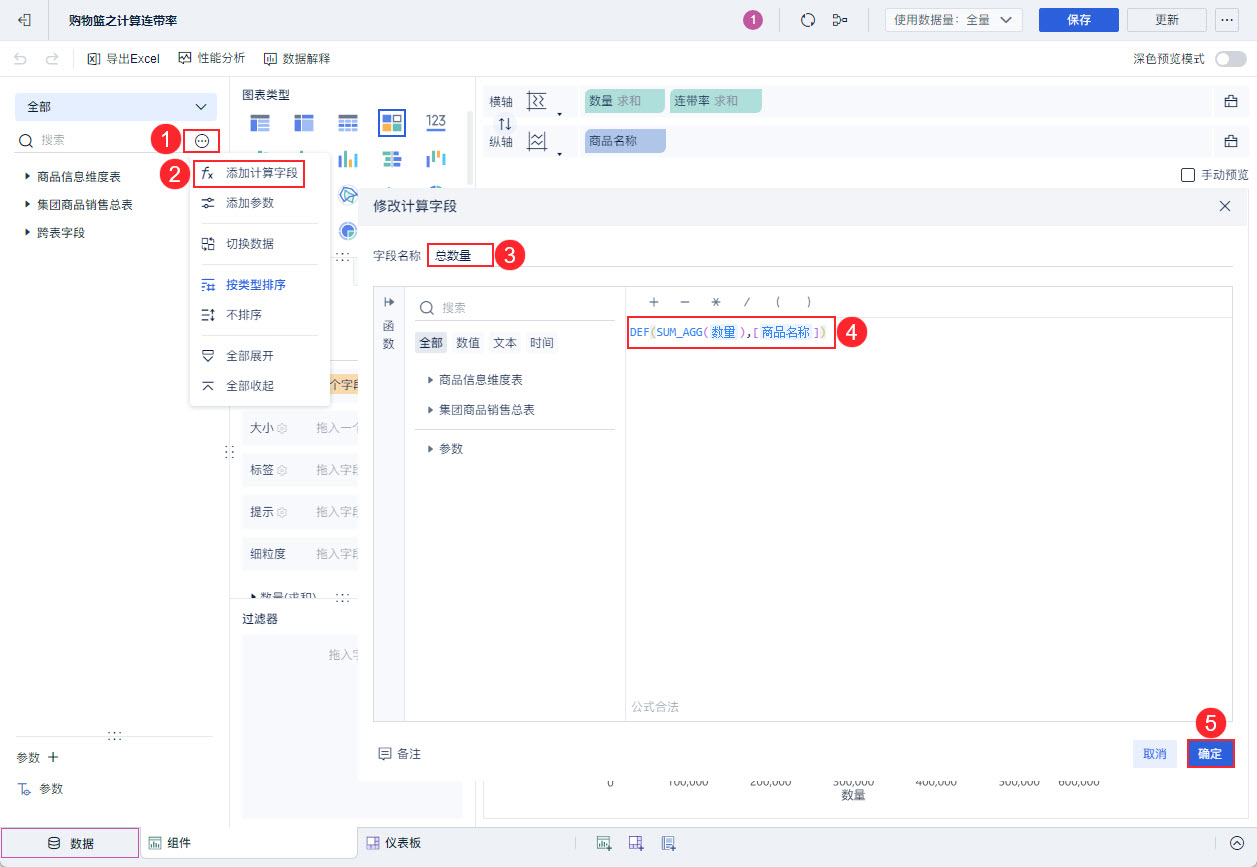
Task: Open the horizontal axis settings briefcase icon
Action: point(1231,101)
